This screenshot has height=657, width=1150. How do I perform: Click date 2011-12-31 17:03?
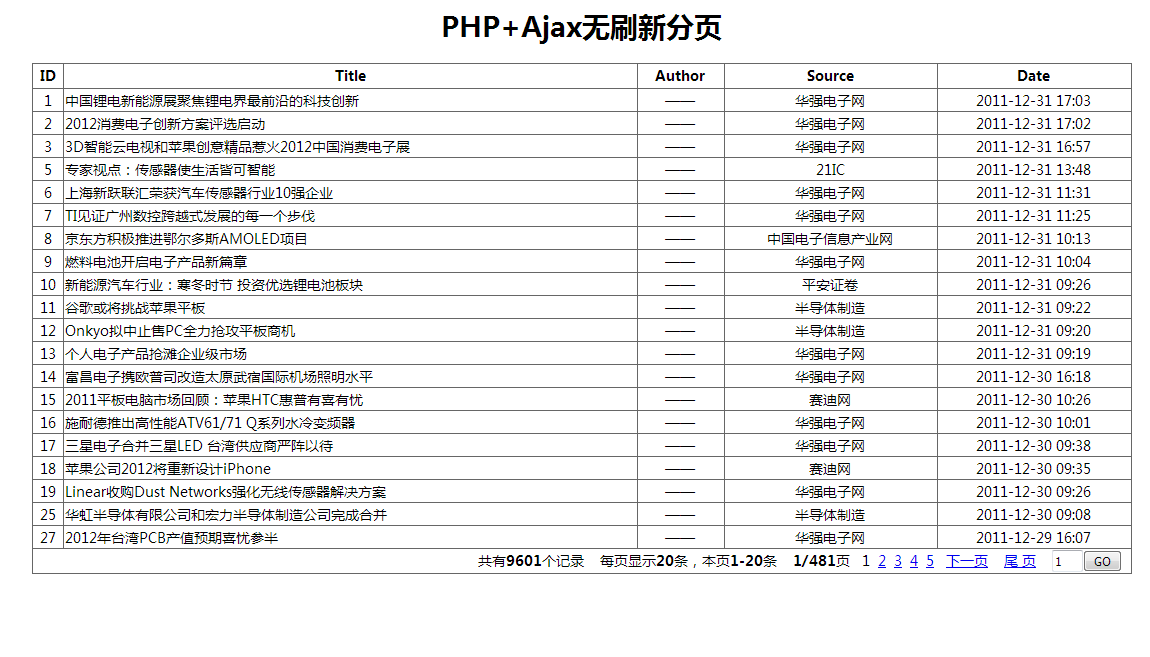tap(1033, 101)
